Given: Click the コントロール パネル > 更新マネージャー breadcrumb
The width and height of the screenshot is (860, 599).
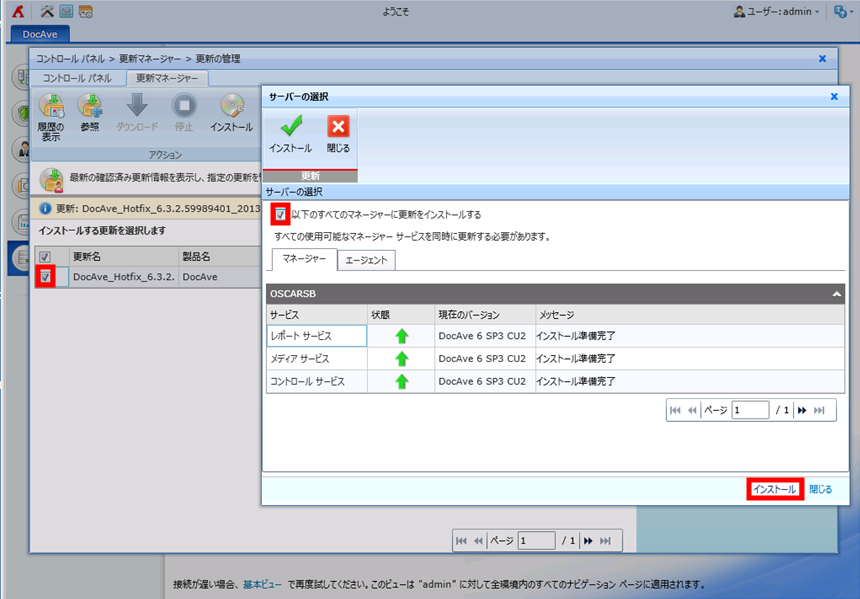Looking at the screenshot, I should point(109,59).
